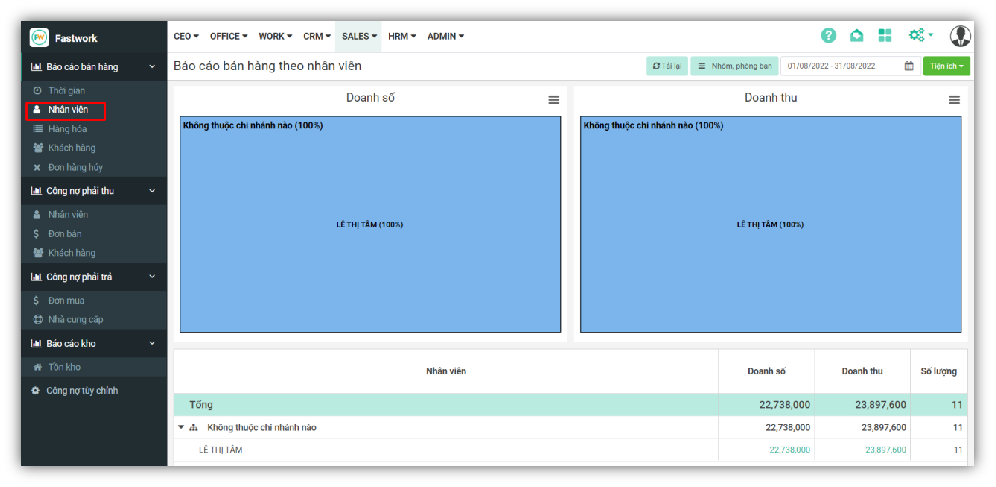996x487 pixels.
Task: Open Tồn kho report in sidebar
Action: coord(64,367)
